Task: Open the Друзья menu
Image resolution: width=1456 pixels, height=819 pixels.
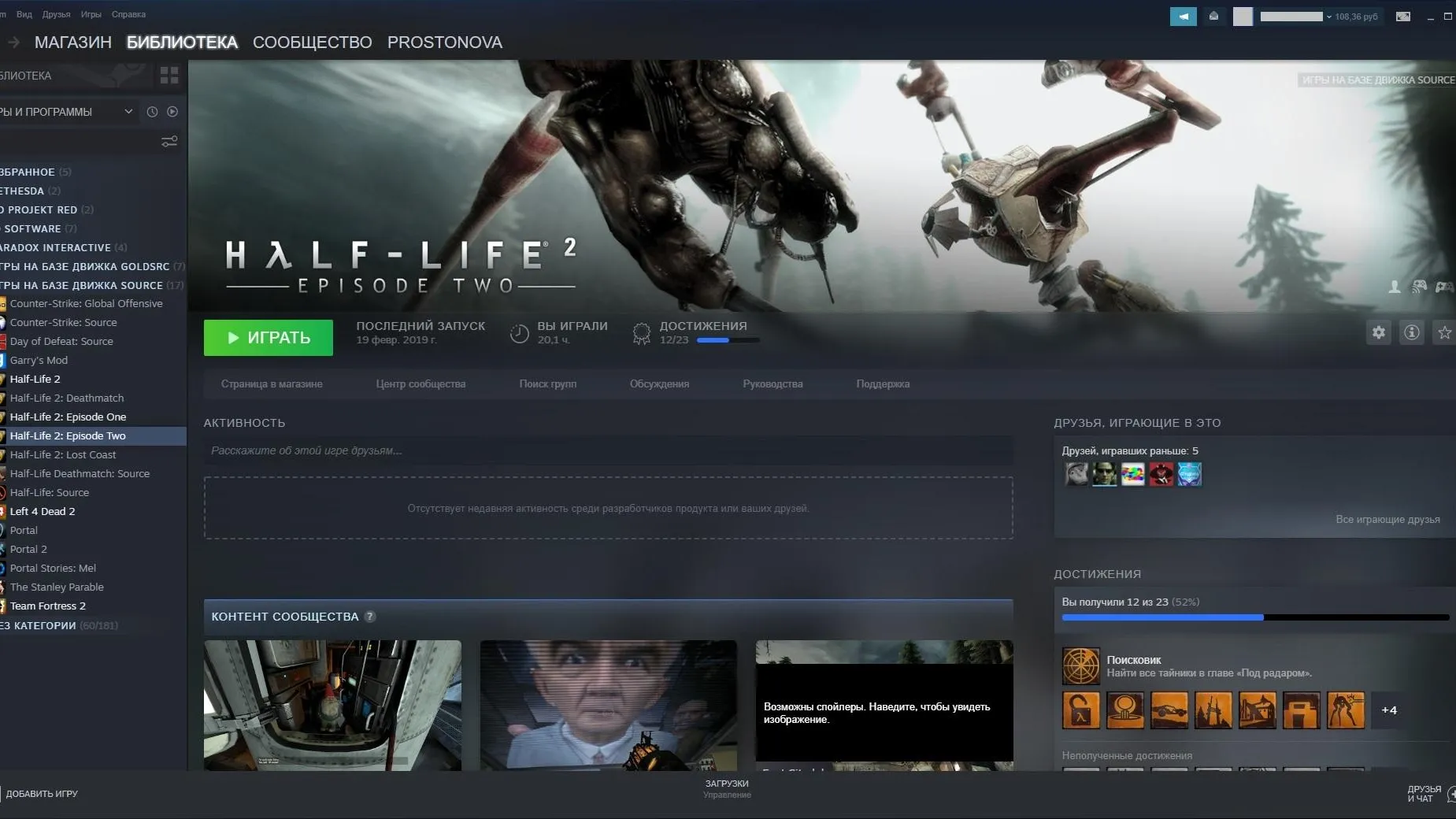Action: [56, 14]
